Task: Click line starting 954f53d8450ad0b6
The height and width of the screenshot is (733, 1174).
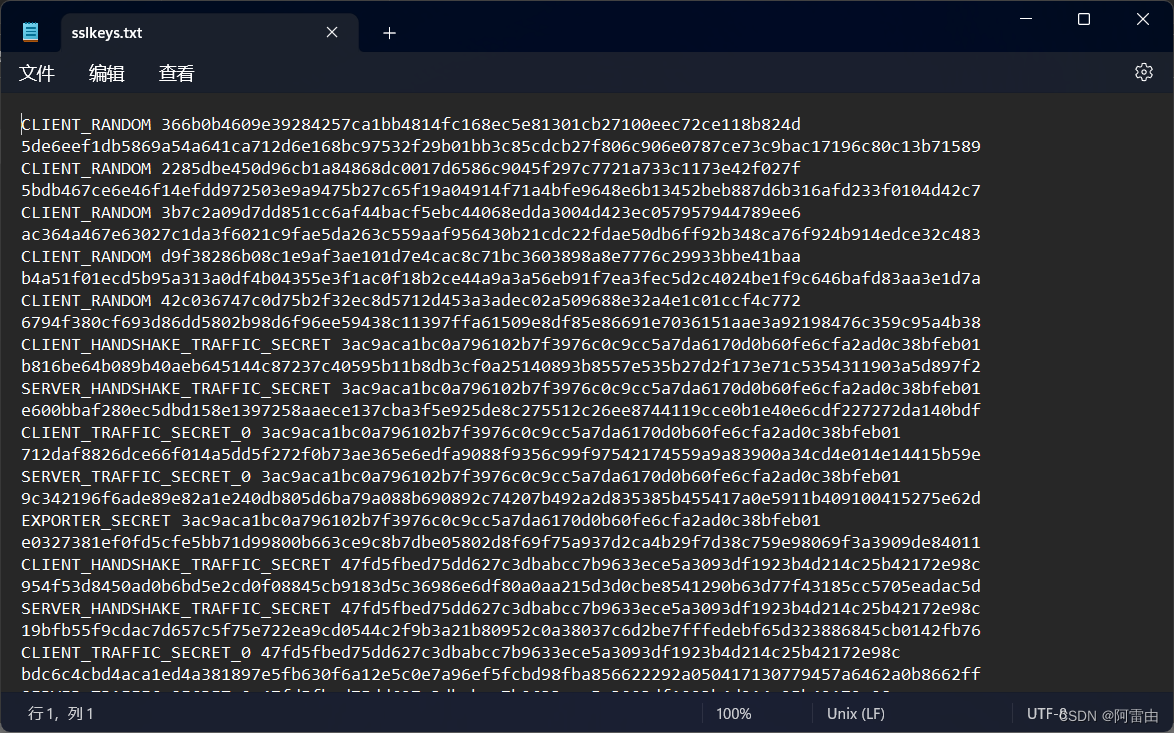Action: (x=501, y=586)
